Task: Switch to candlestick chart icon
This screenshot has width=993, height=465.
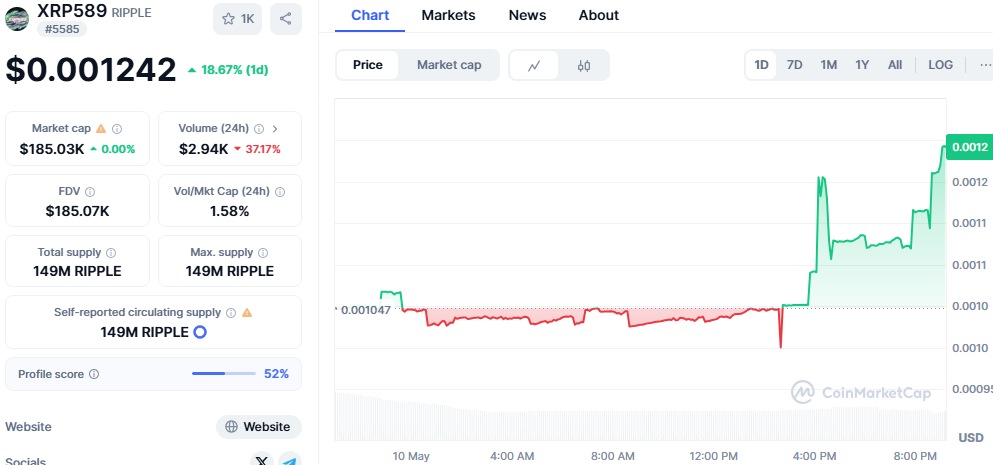Action: coord(584,65)
